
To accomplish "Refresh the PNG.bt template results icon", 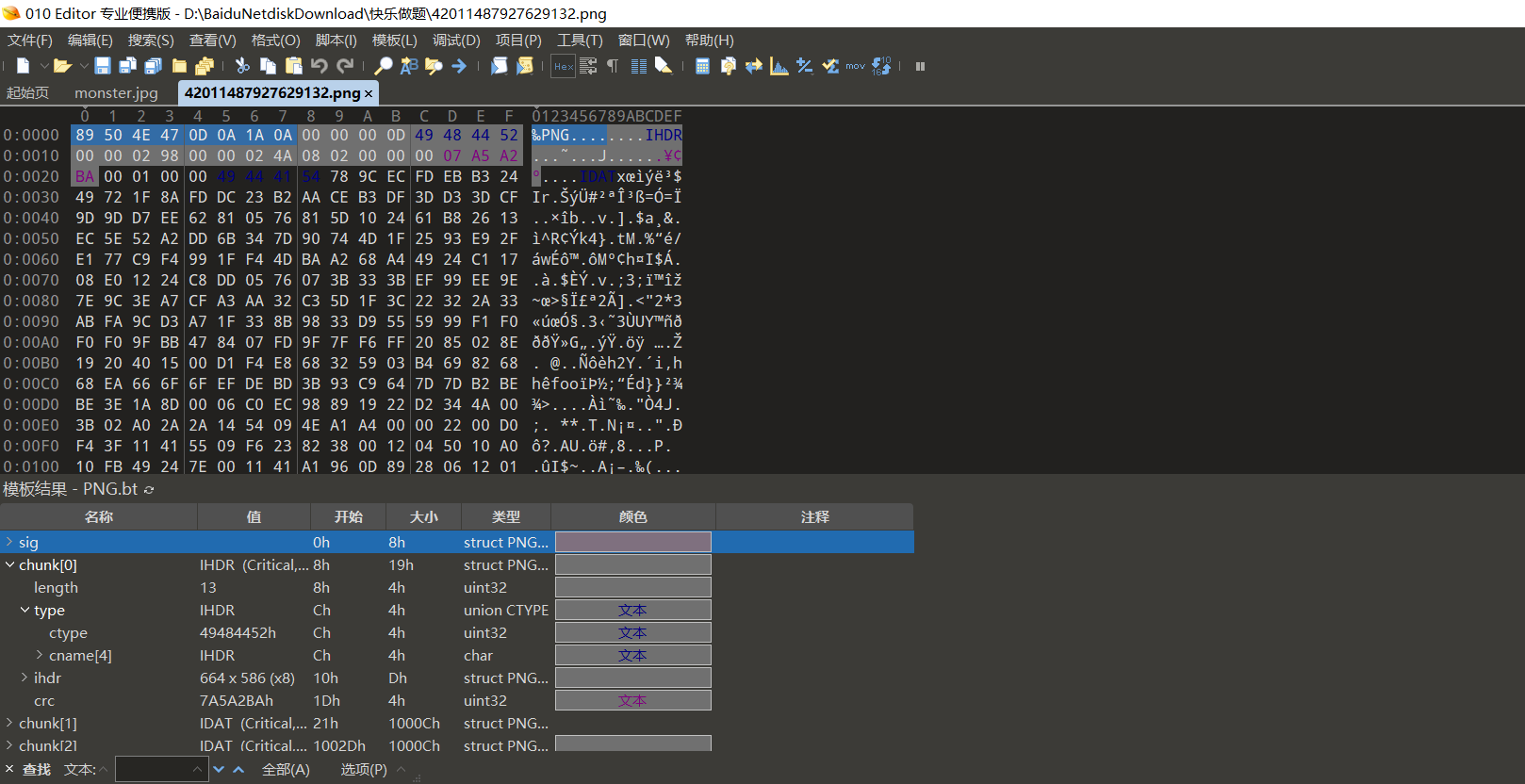I will pyautogui.click(x=149, y=490).
